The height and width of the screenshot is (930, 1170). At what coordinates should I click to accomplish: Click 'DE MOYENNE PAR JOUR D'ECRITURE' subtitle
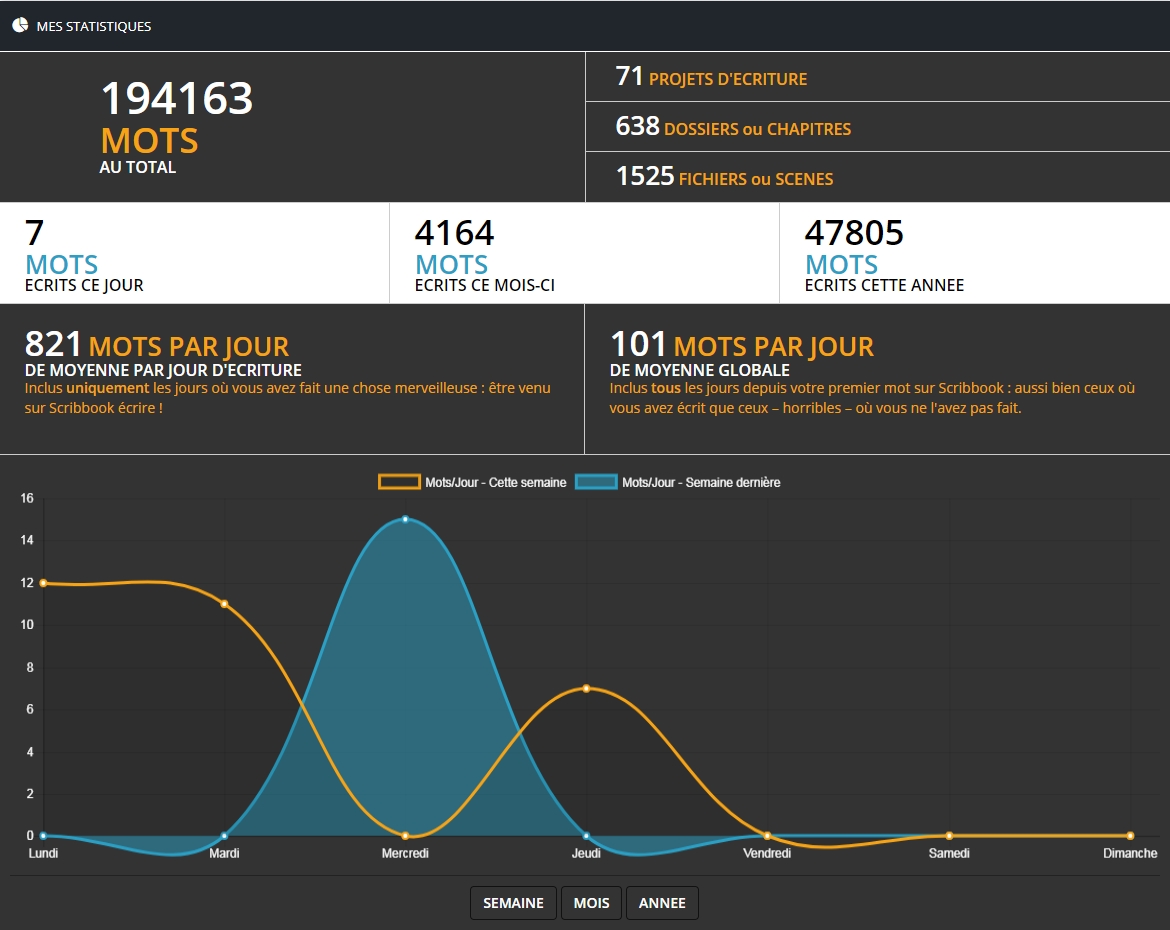[163, 370]
